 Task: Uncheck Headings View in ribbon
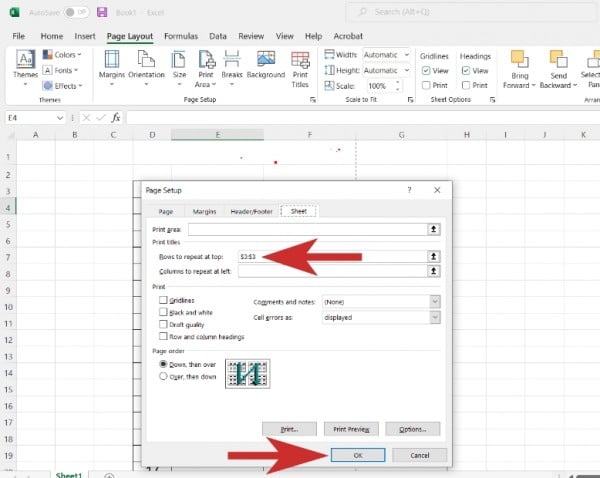click(466, 71)
